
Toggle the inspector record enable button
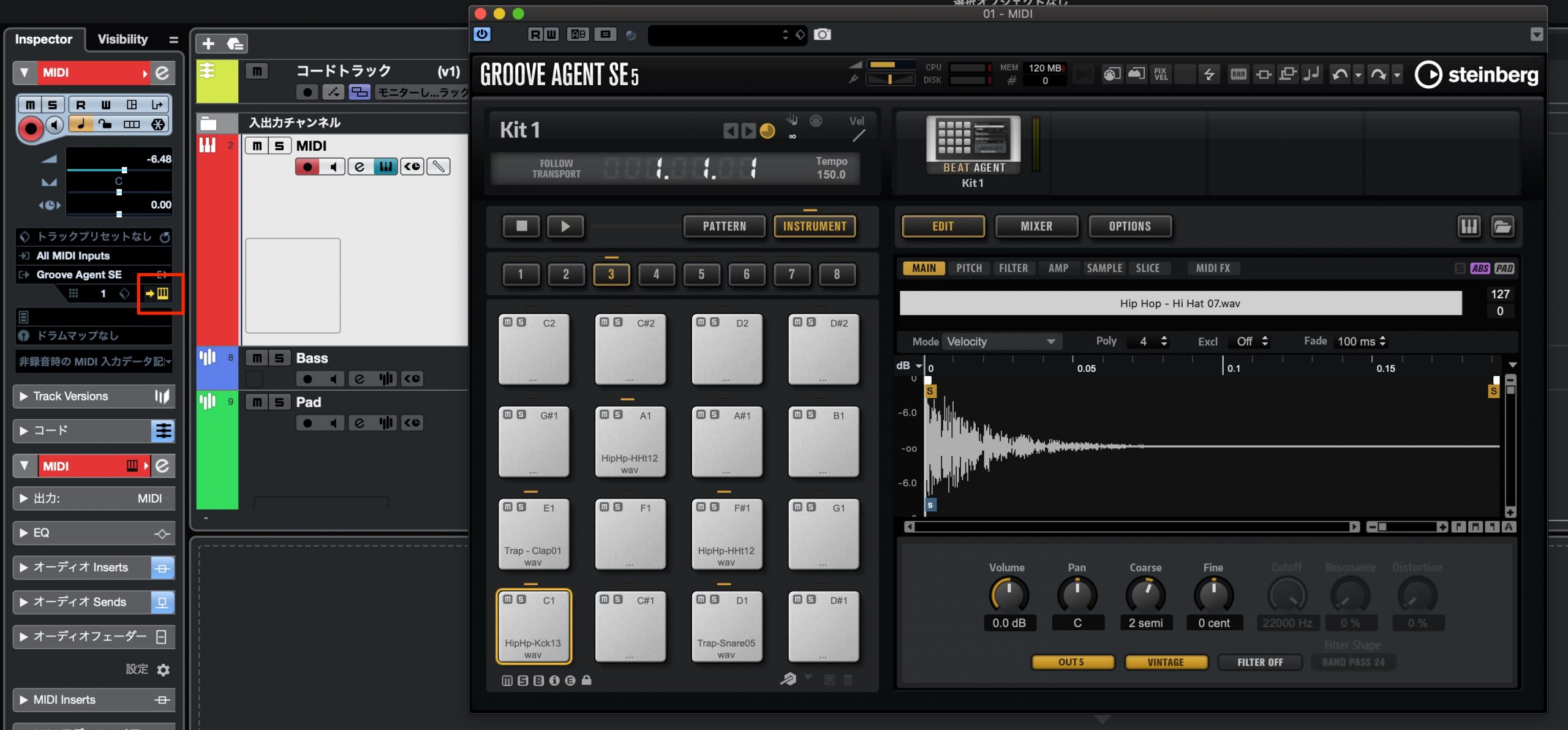(x=30, y=129)
